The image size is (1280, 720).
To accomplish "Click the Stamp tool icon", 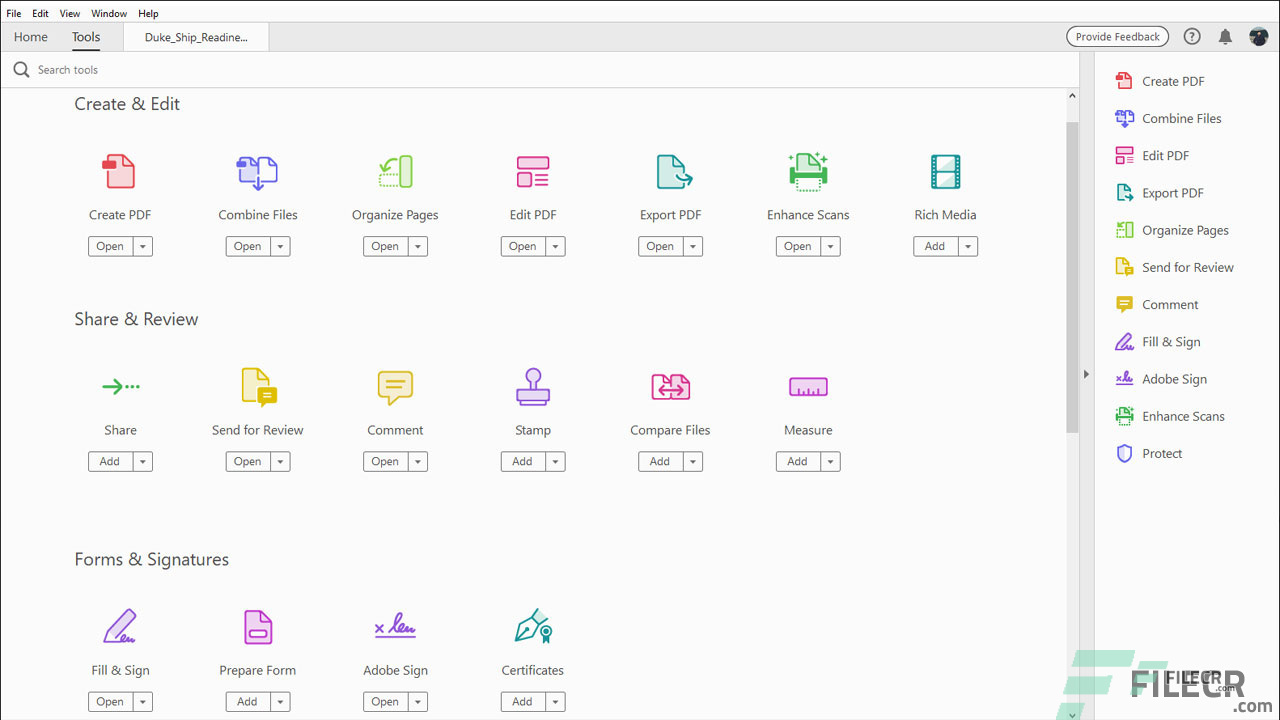I will click(x=532, y=387).
